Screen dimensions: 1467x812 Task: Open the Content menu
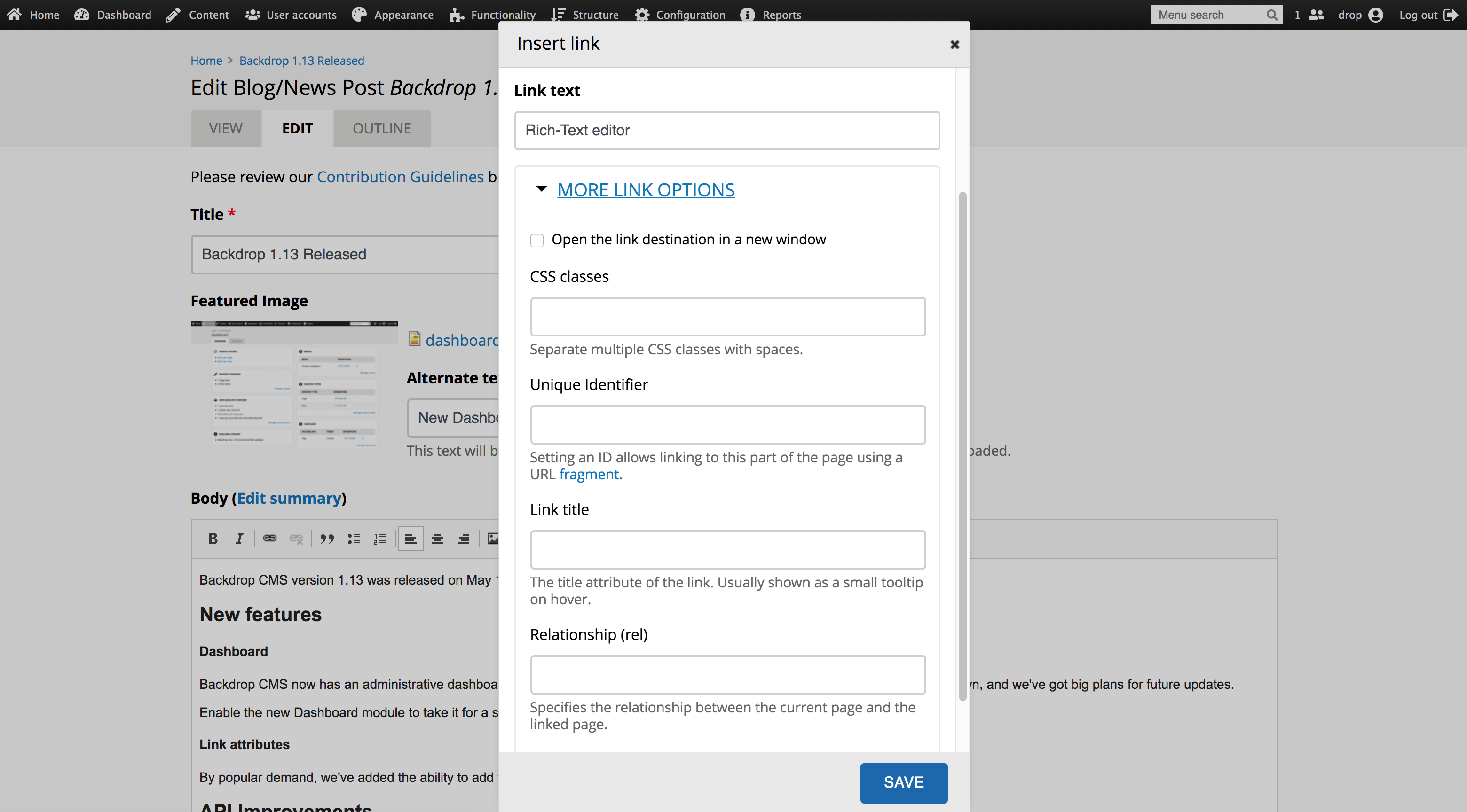pyautogui.click(x=197, y=15)
